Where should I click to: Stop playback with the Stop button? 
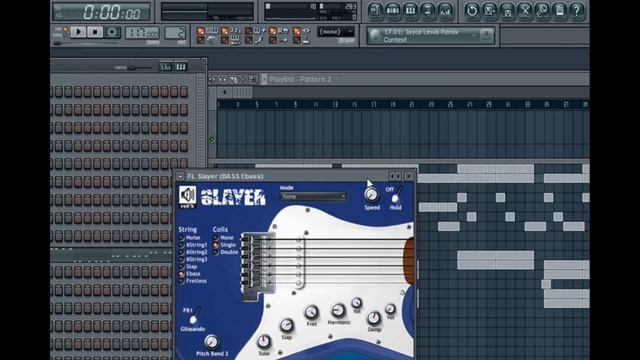click(95, 32)
